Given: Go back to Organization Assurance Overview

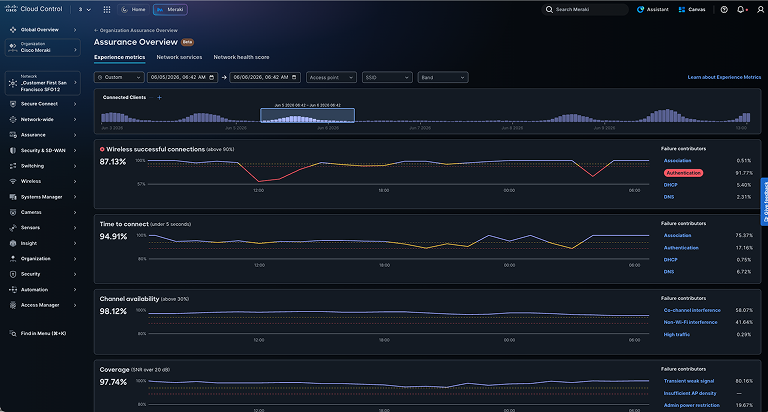Looking at the screenshot, I should (136, 30).
